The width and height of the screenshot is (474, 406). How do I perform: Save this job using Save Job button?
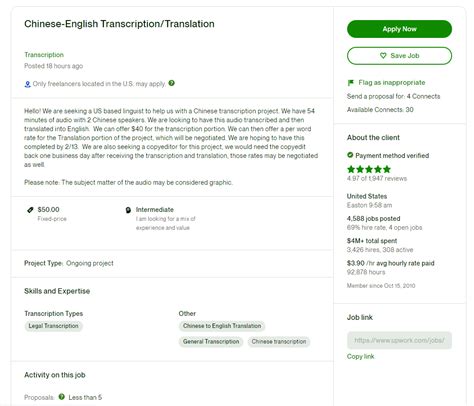coord(399,56)
